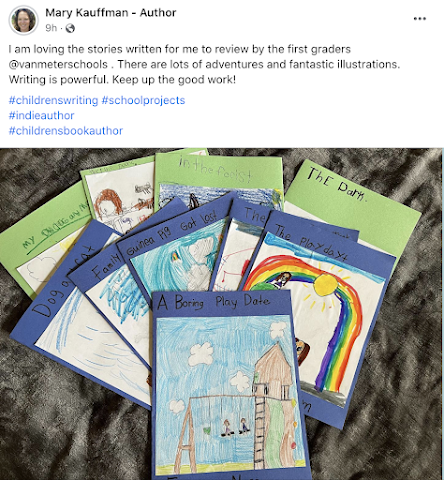
Task: Click the post text about first graders' stories
Action: tap(204, 64)
